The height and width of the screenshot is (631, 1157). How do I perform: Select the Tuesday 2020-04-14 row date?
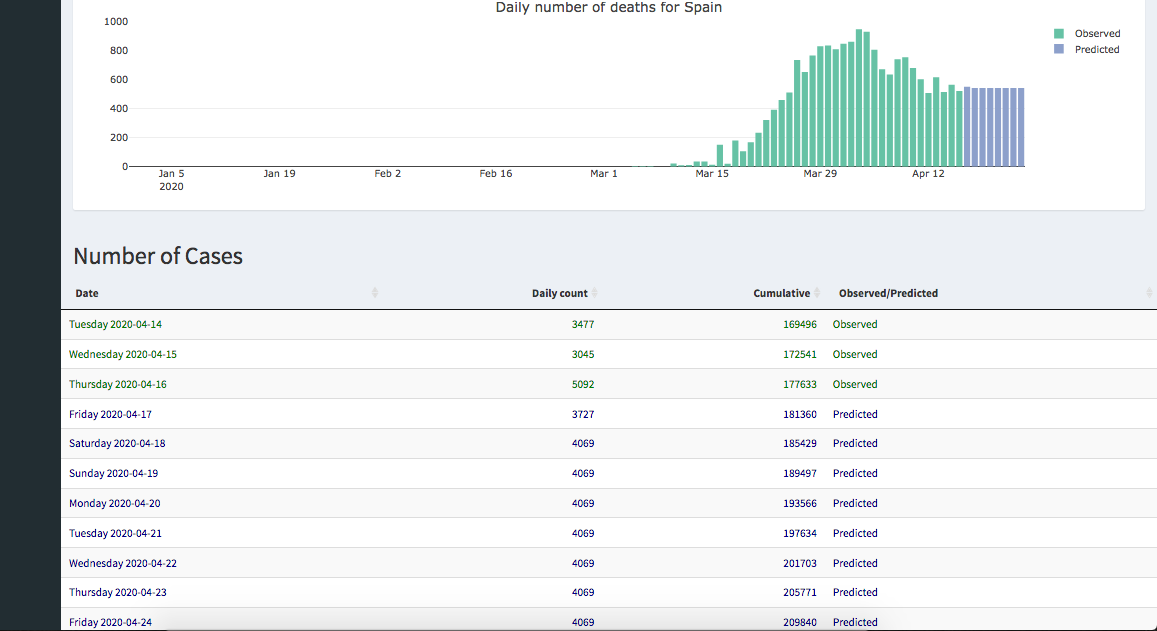tap(115, 324)
